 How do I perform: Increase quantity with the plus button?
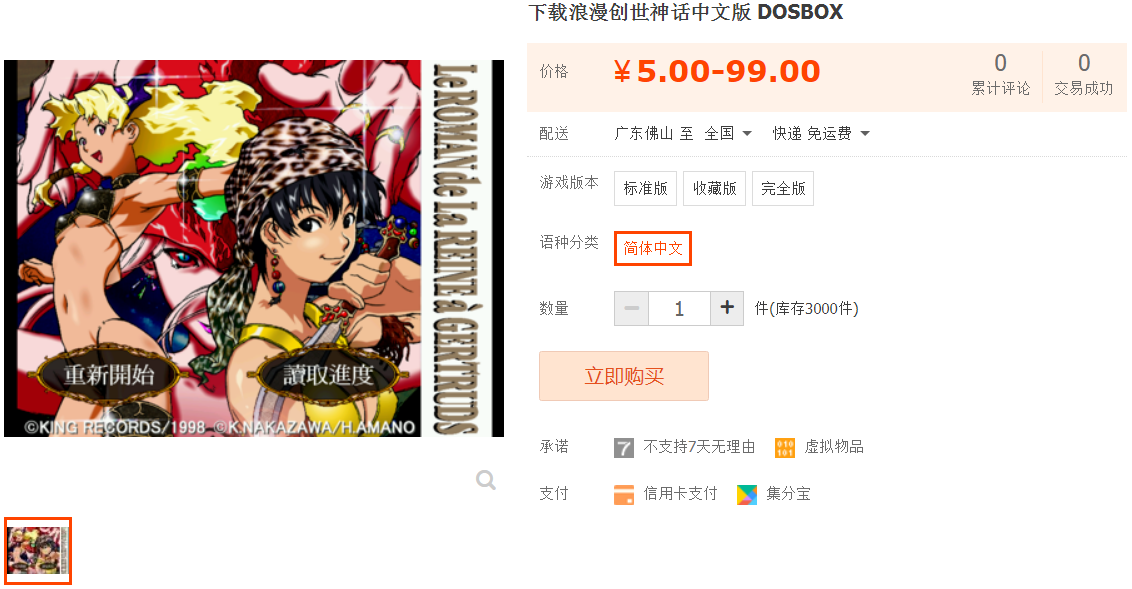[727, 308]
